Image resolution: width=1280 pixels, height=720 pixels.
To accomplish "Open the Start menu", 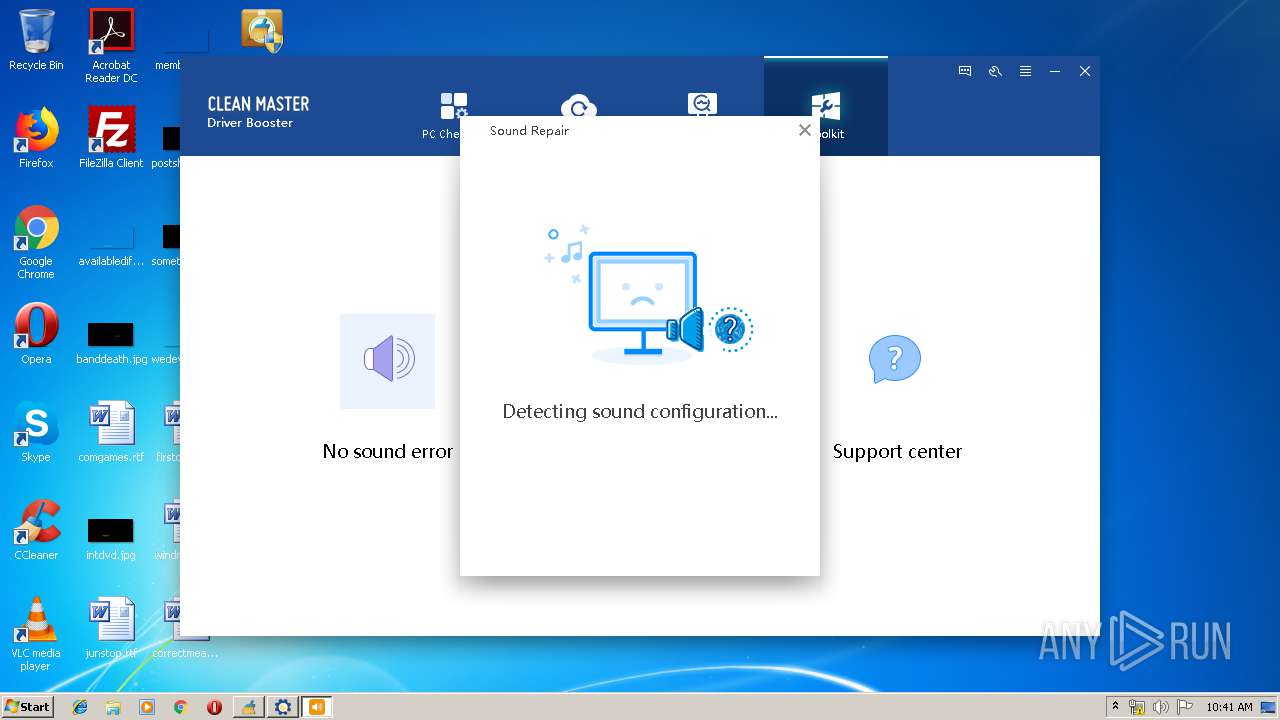I will pyautogui.click(x=27, y=707).
